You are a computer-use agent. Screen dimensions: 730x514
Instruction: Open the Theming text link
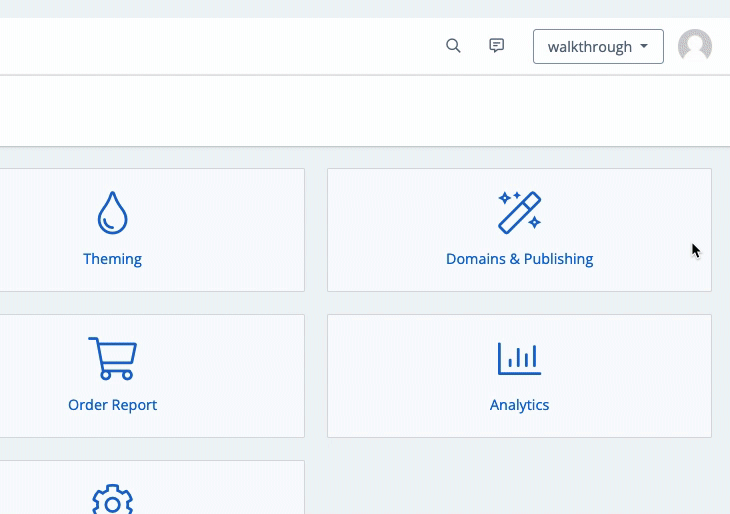[112, 259]
